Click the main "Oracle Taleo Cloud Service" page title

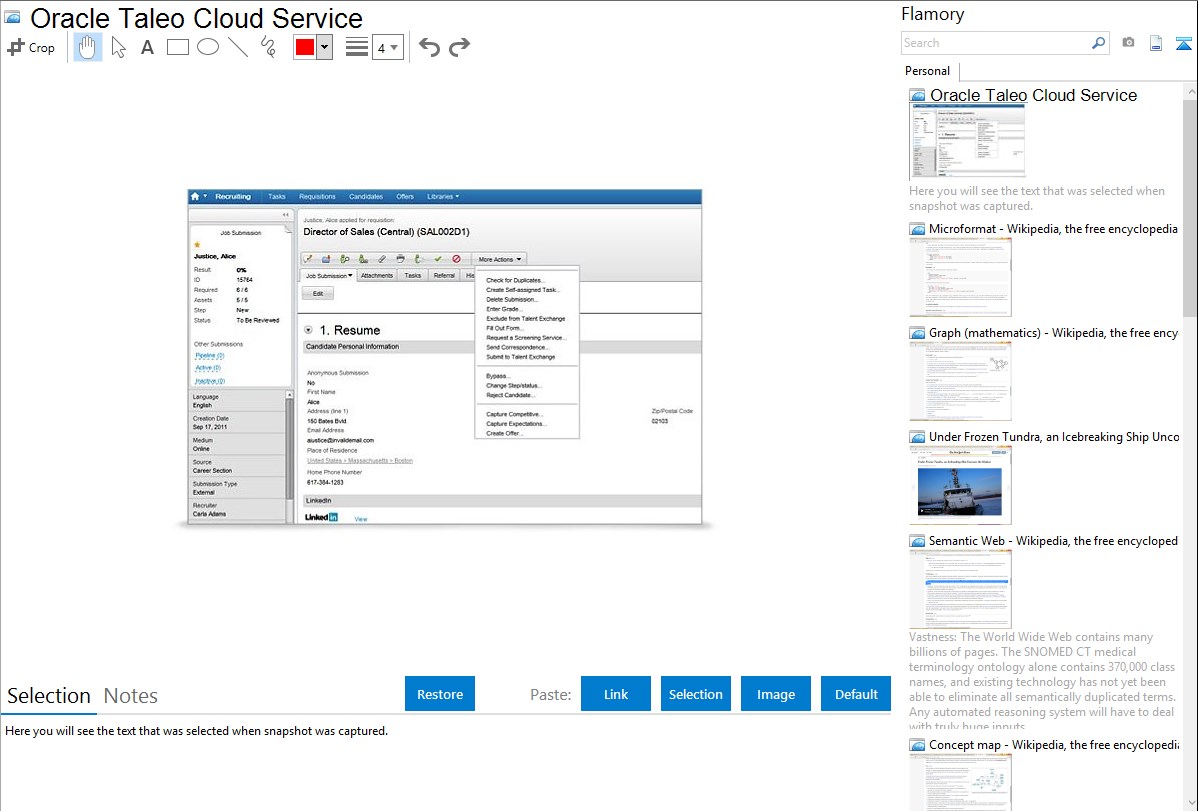[196, 18]
